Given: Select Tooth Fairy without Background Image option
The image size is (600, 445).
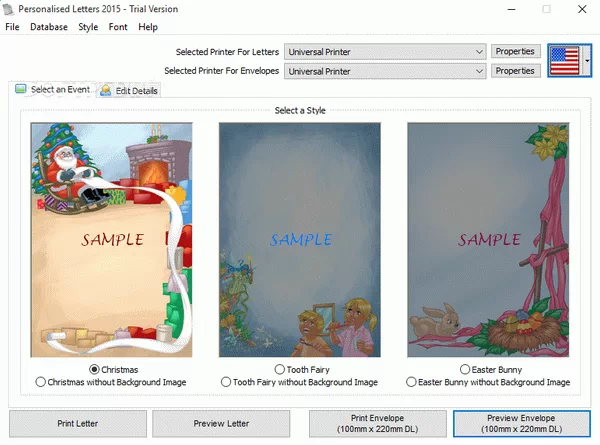Looking at the screenshot, I should pyautogui.click(x=225, y=382).
